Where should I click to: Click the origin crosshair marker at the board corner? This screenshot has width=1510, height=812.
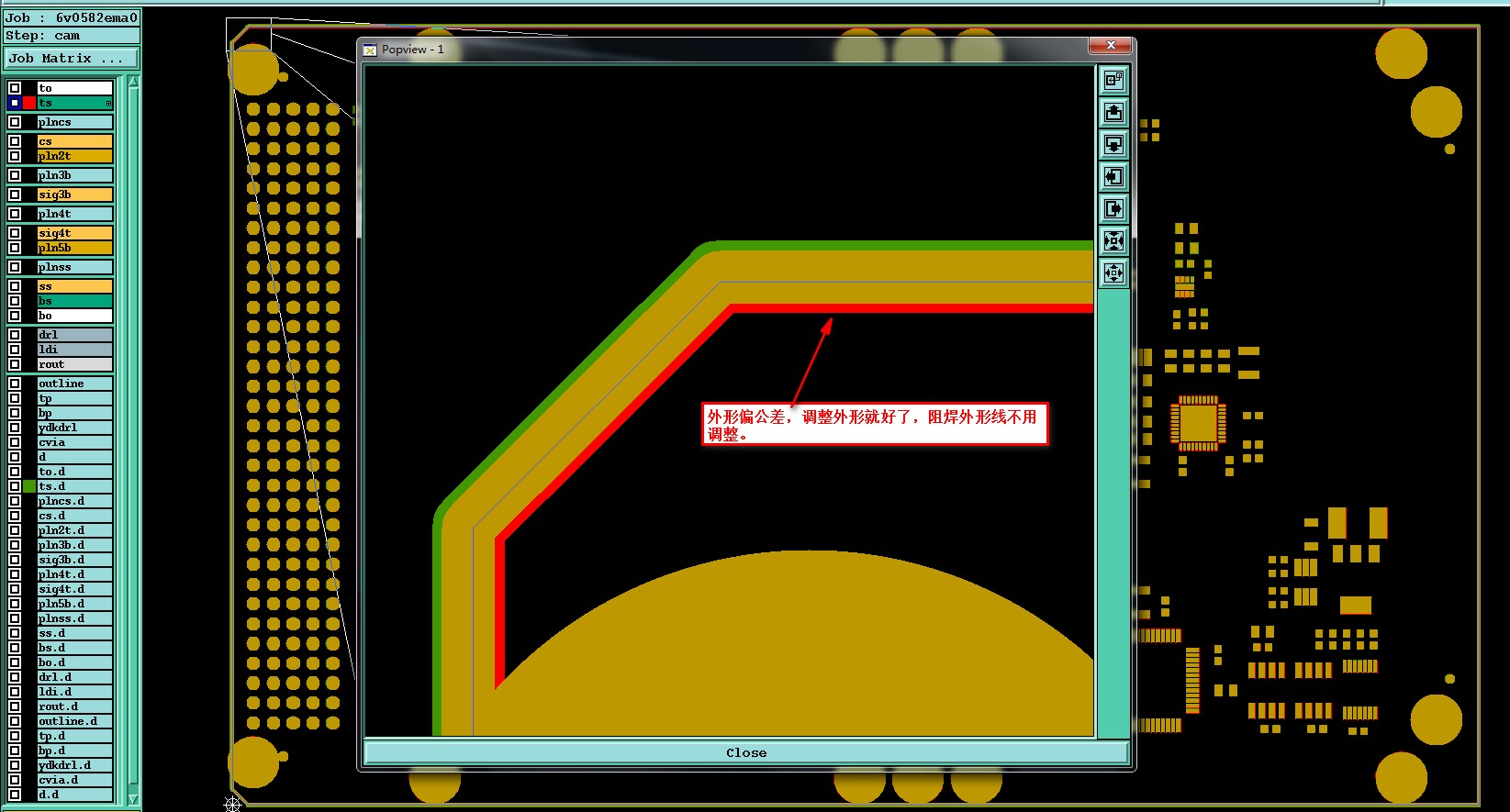click(232, 804)
